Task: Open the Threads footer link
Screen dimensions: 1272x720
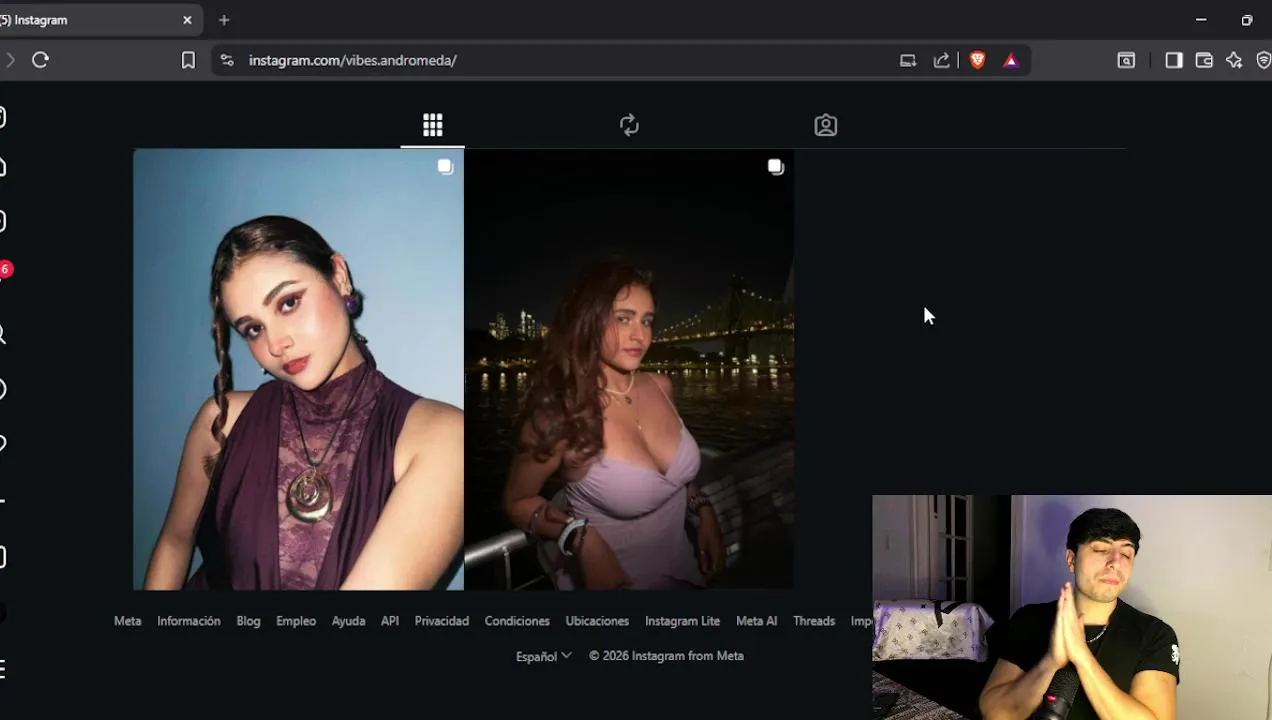Action: pos(814,621)
